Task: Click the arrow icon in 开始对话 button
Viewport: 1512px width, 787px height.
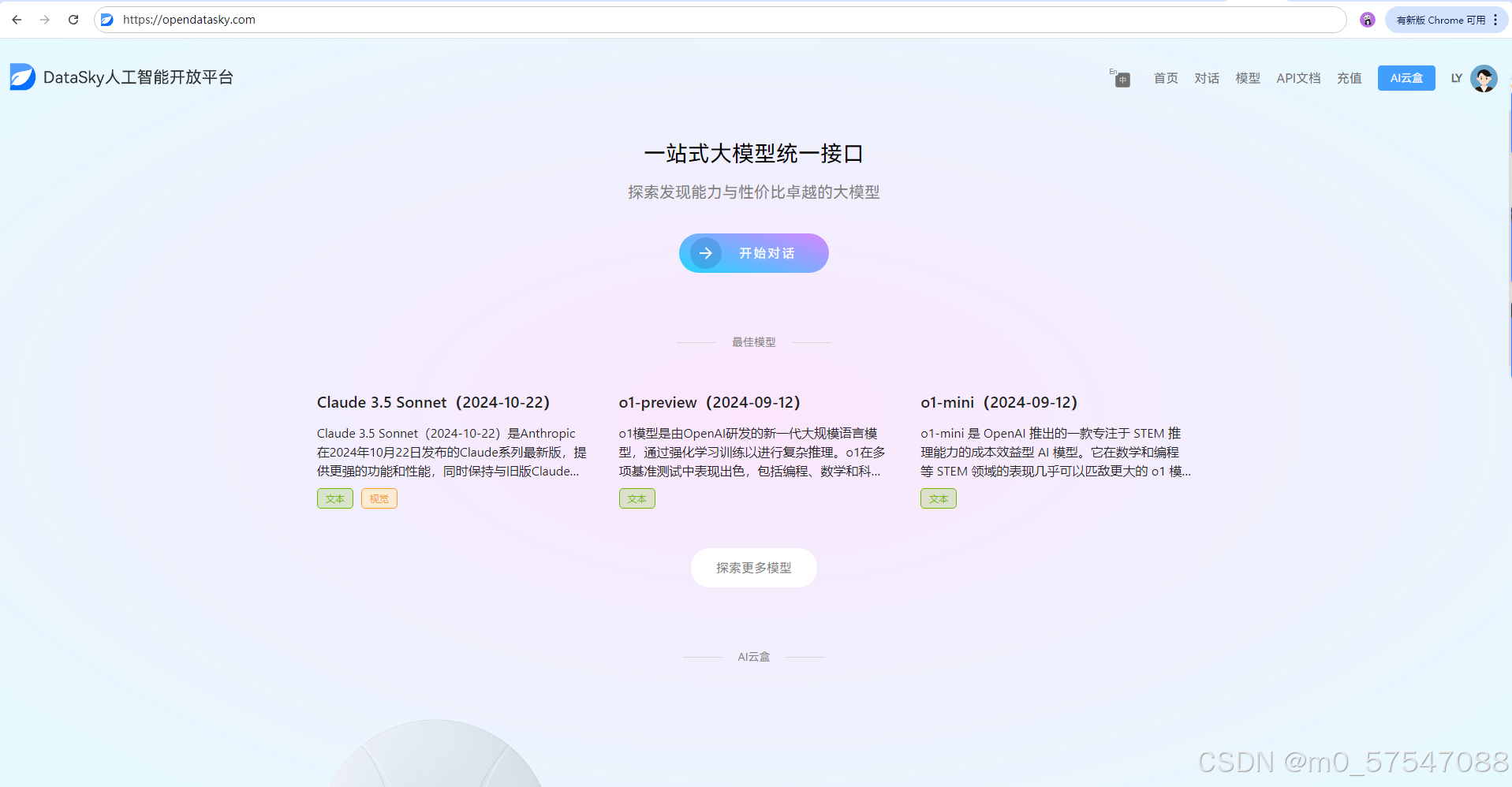Action: (706, 253)
